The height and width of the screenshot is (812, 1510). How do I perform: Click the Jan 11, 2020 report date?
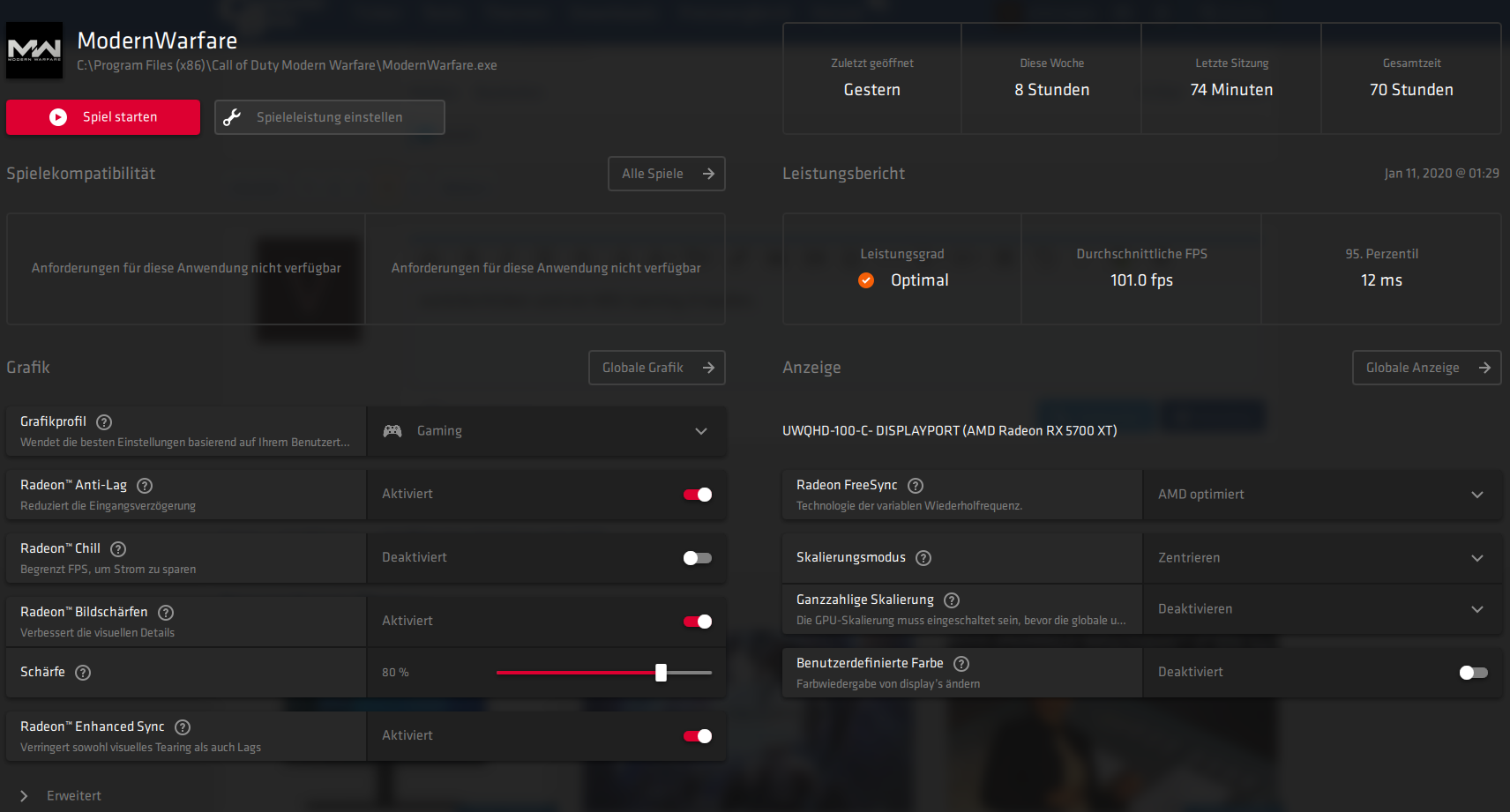pos(1441,174)
